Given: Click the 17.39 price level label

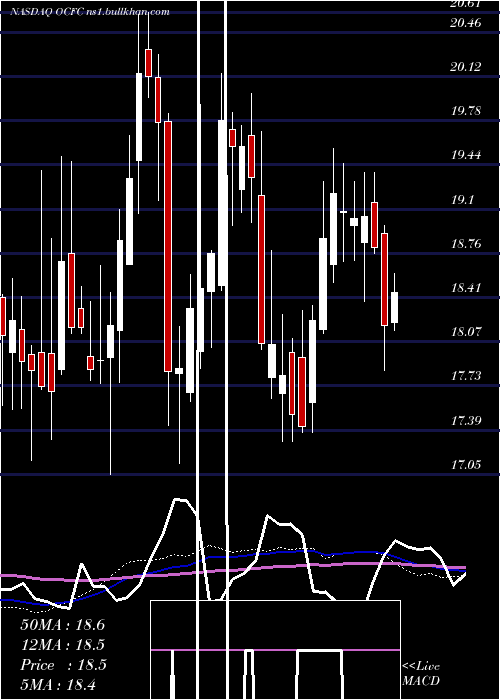Looking at the screenshot, I should tap(466, 421).
